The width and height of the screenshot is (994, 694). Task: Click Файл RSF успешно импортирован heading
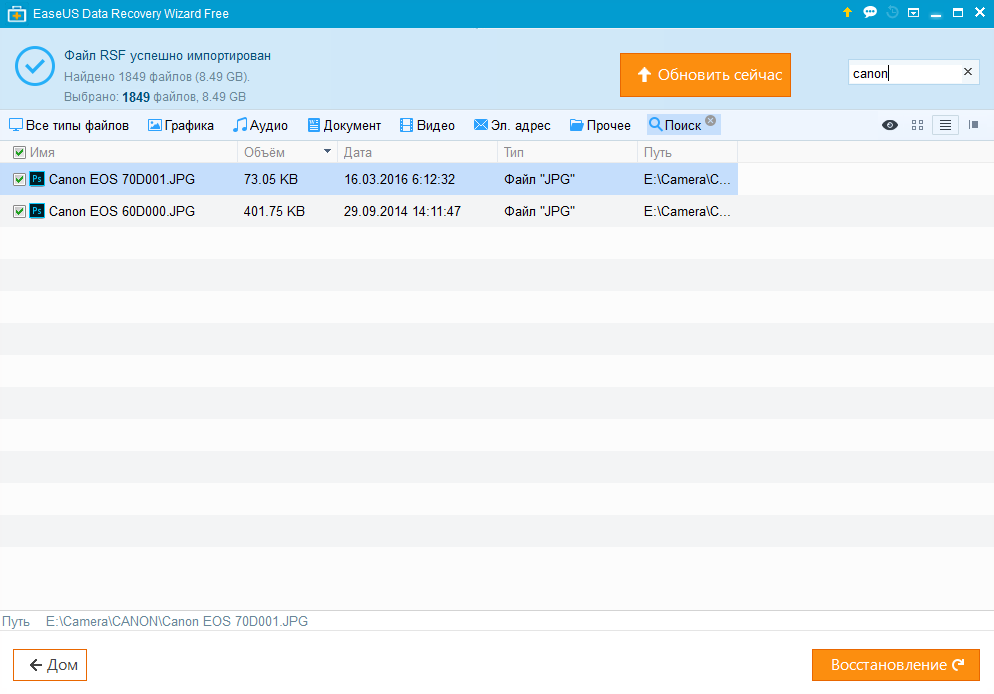167,56
